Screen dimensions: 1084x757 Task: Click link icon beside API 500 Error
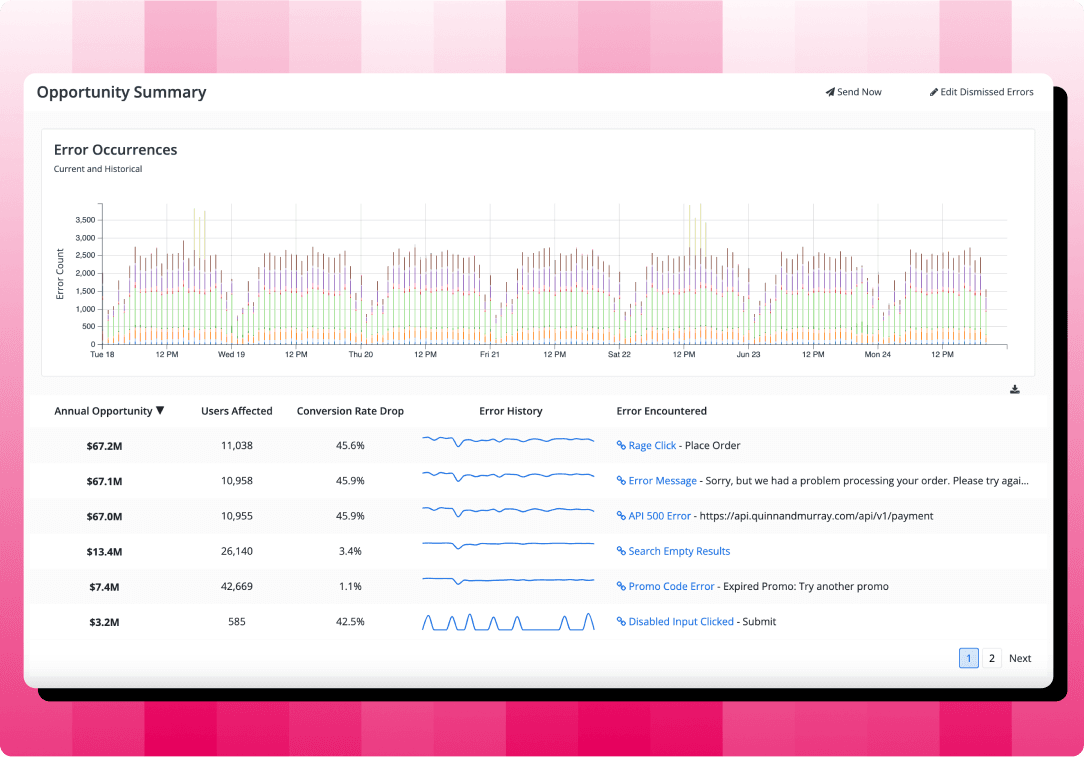621,516
